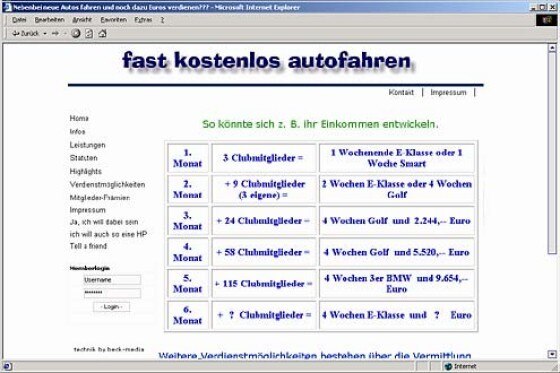Click the 'technik by beck-media' text
Screen dimensions: 560x373
(109, 349)
